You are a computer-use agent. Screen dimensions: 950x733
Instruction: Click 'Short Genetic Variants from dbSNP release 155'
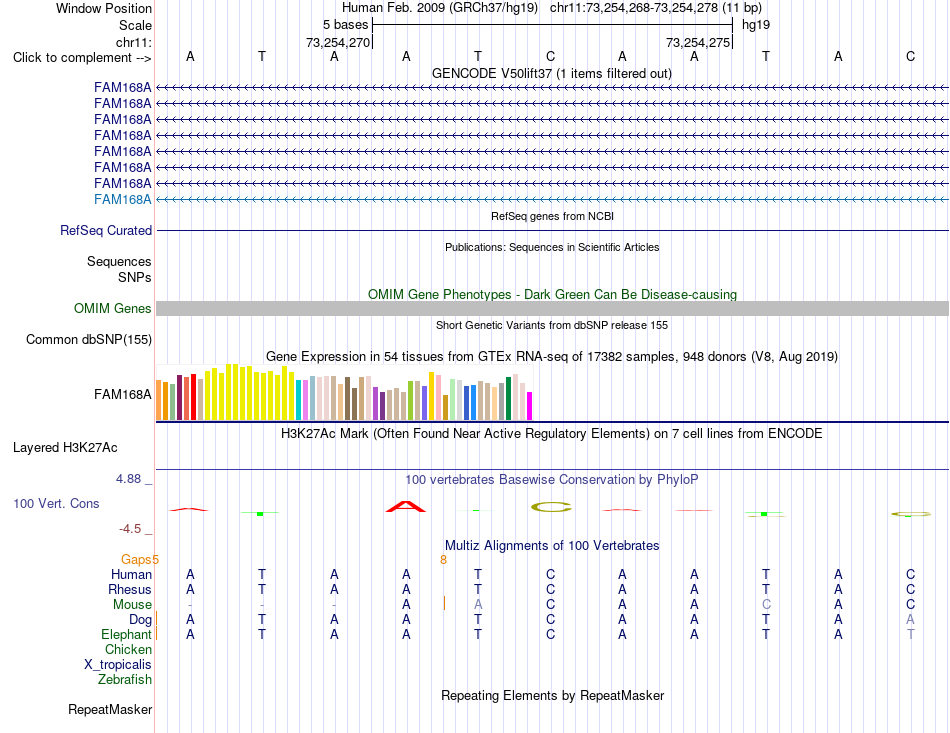(552, 325)
